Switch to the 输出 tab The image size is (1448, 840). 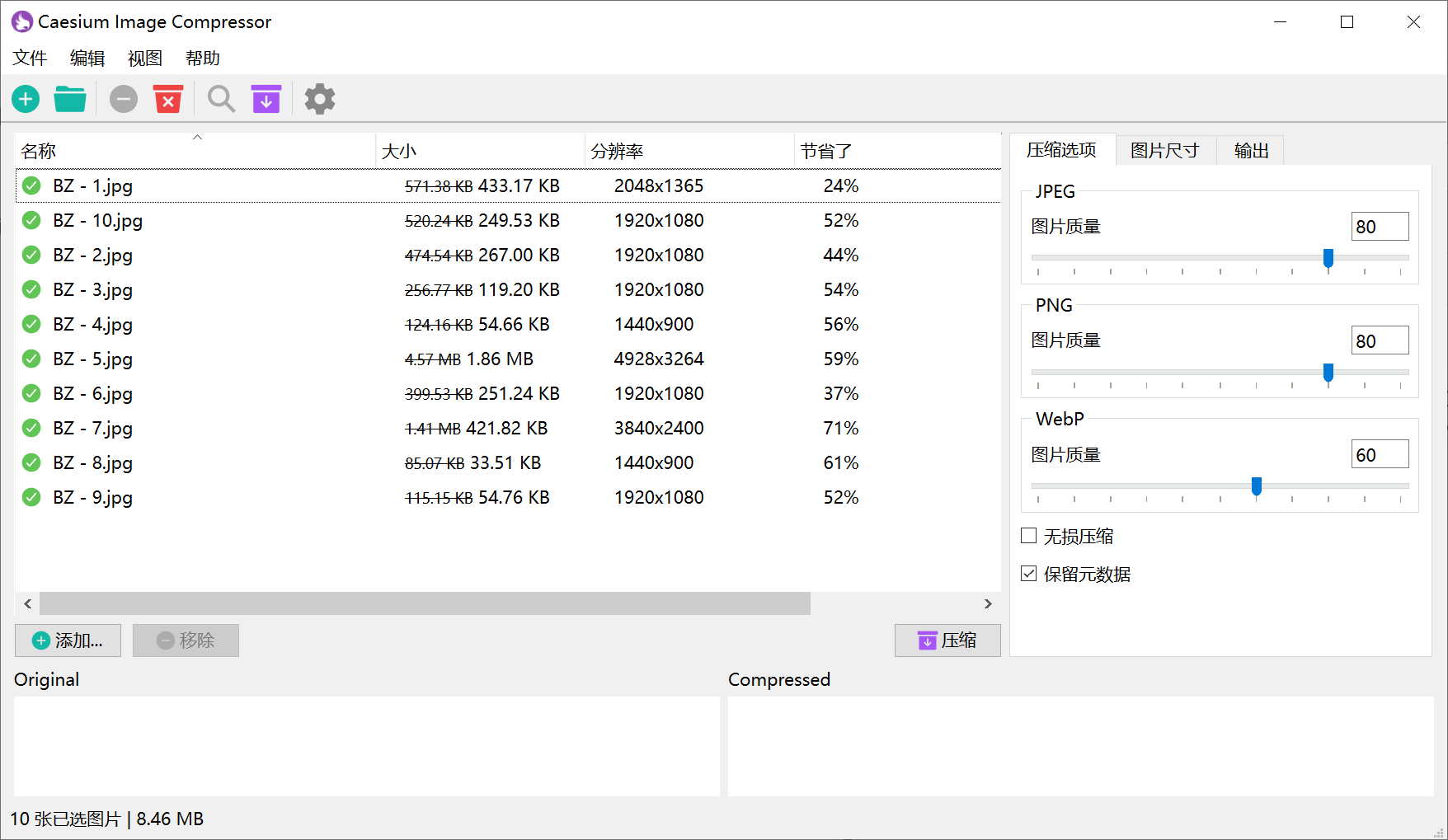coord(1251,151)
